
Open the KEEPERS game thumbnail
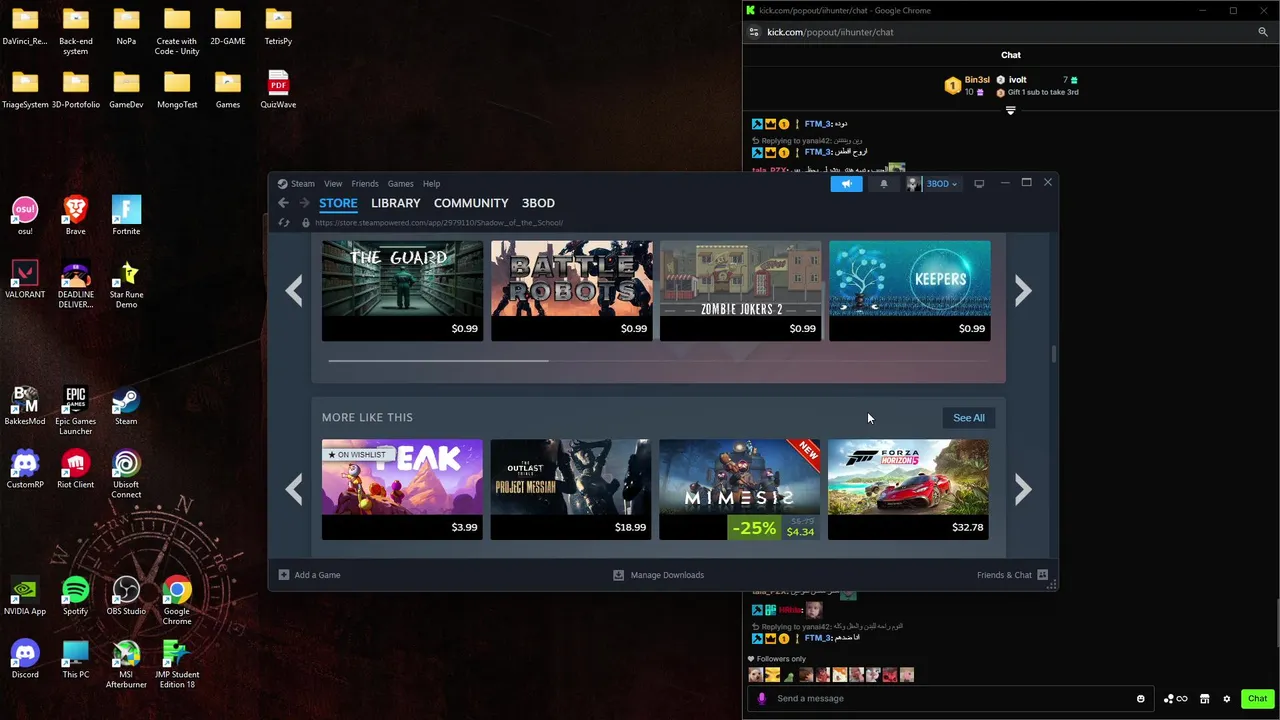point(909,291)
